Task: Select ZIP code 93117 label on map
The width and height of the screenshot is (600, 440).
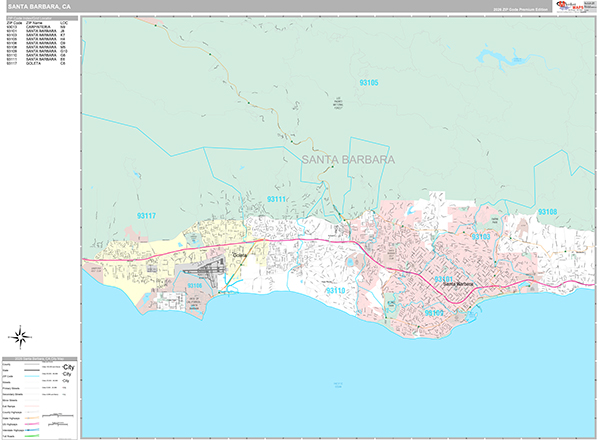Action: pyautogui.click(x=147, y=216)
